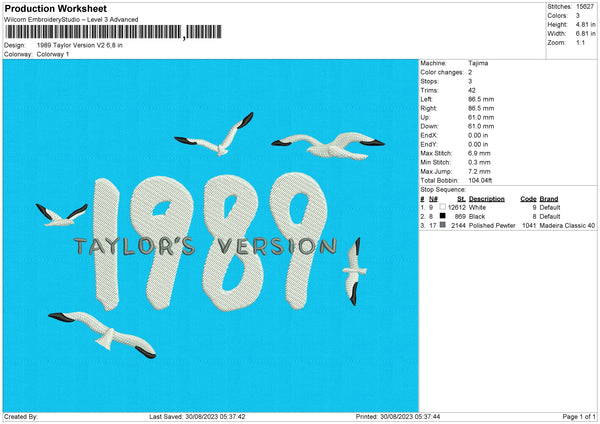Click the 'Stop Sequence:' heading
Screen dimensions: 600x424
coord(443,190)
